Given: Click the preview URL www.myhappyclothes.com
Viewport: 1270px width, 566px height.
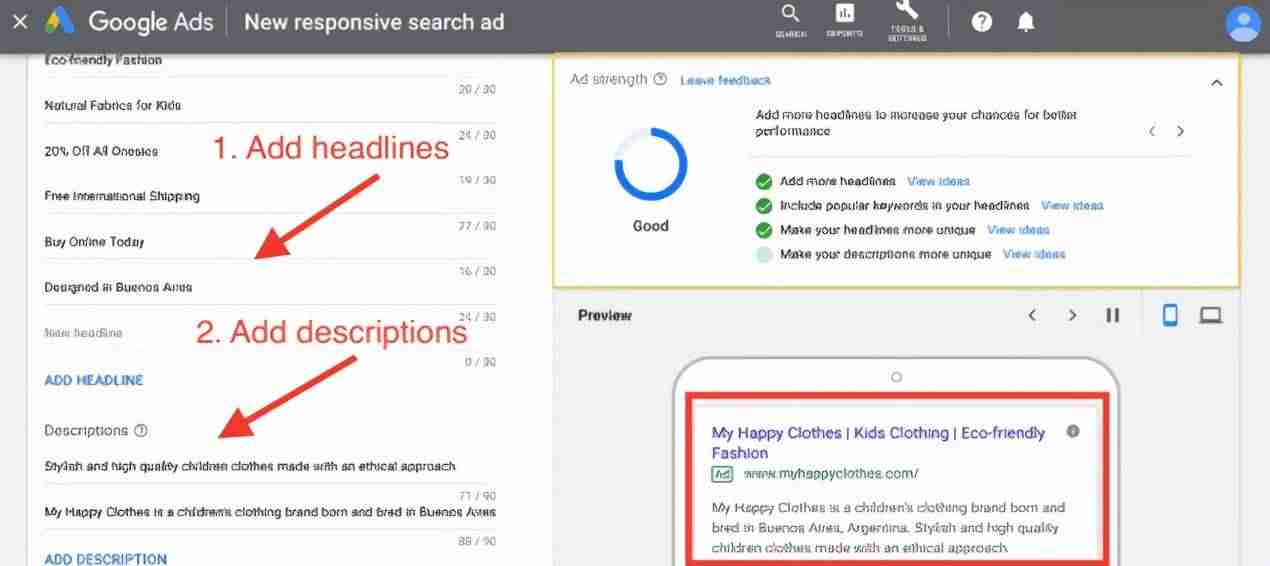Looking at the screenshot, I should tap(830, 473).
